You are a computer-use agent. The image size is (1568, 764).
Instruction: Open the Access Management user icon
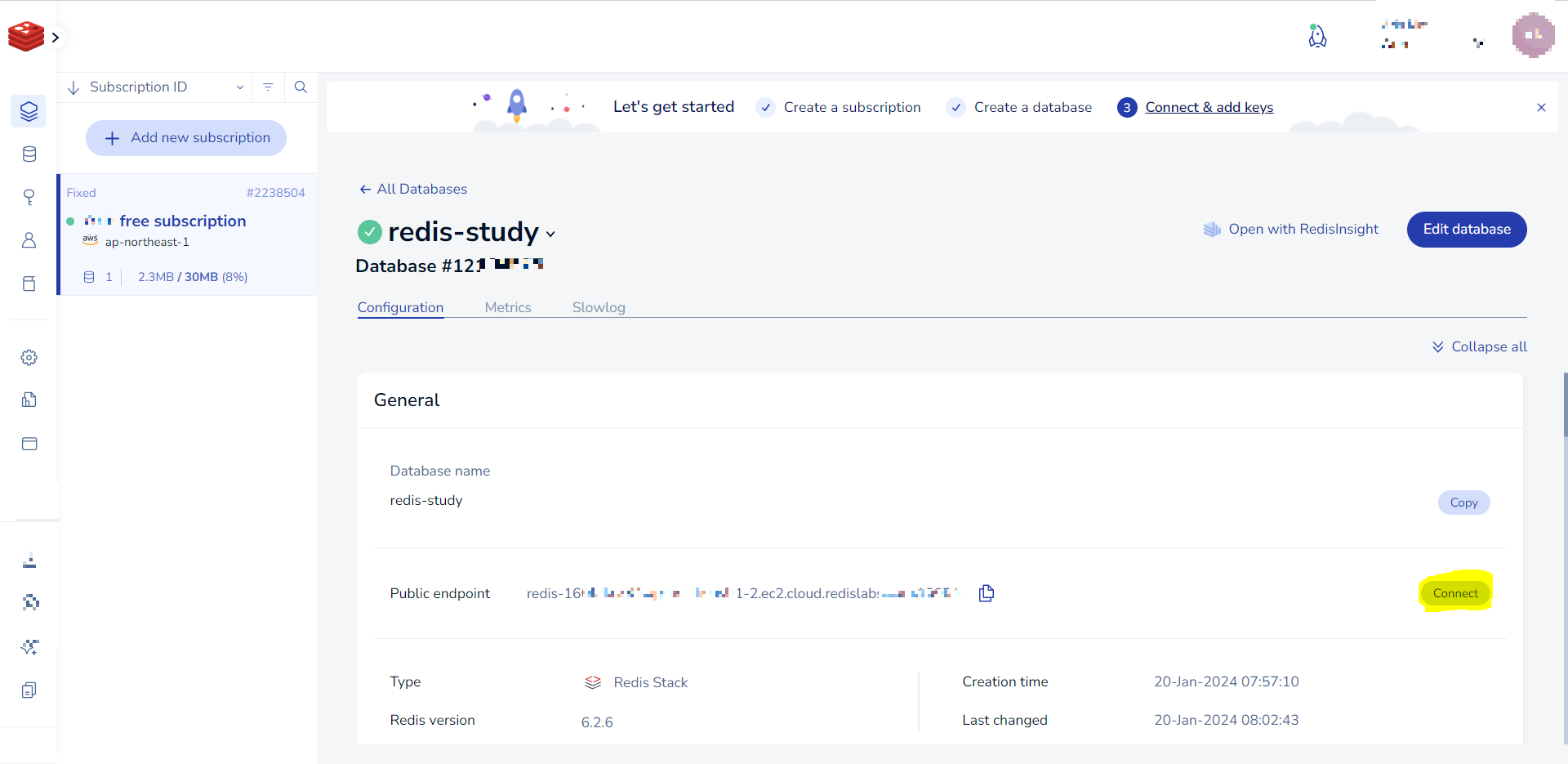(29, 240)
